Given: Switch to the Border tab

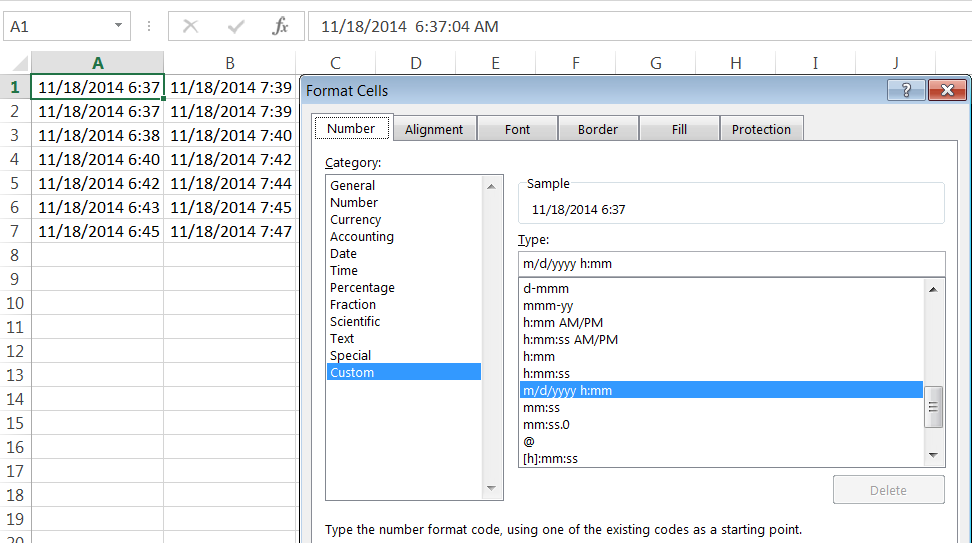Looking at the screenshot, I should pyautogui.click(x=598, y=129).
